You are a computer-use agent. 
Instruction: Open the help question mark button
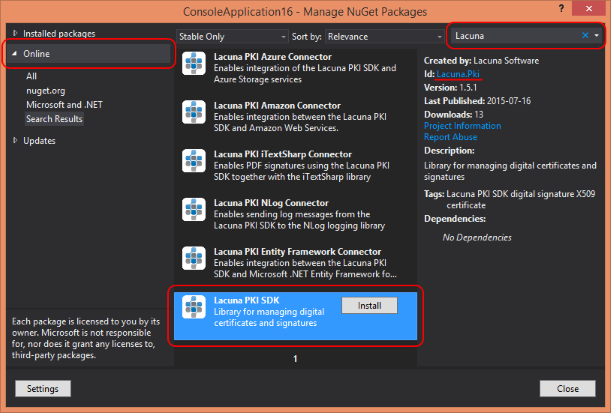561,8
